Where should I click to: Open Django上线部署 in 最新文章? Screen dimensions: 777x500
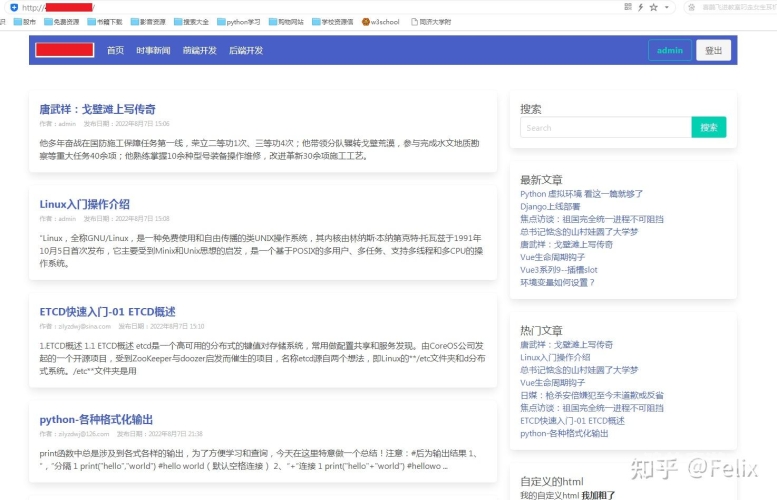550,207
